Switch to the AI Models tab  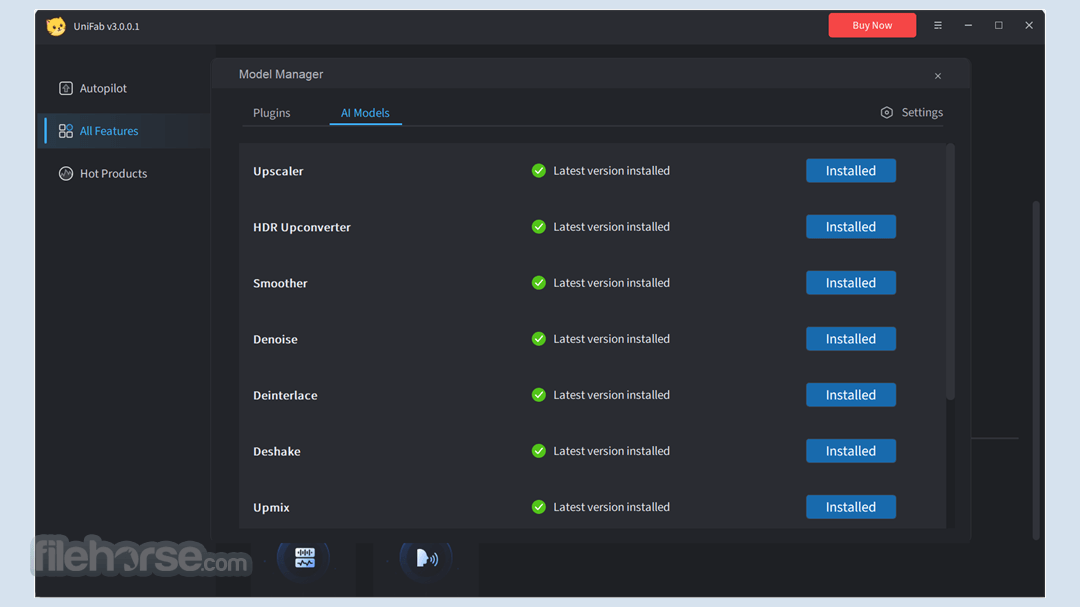365,113
